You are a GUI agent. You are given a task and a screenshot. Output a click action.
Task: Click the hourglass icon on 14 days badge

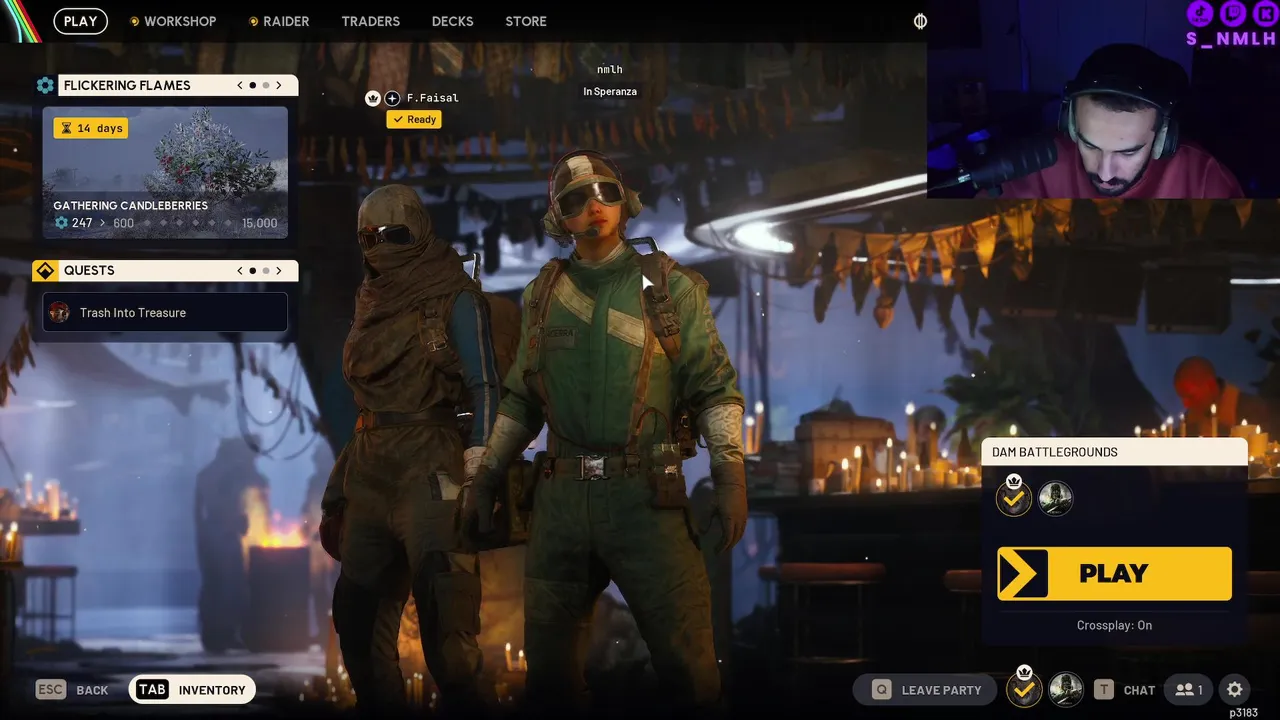click(66, 128)
